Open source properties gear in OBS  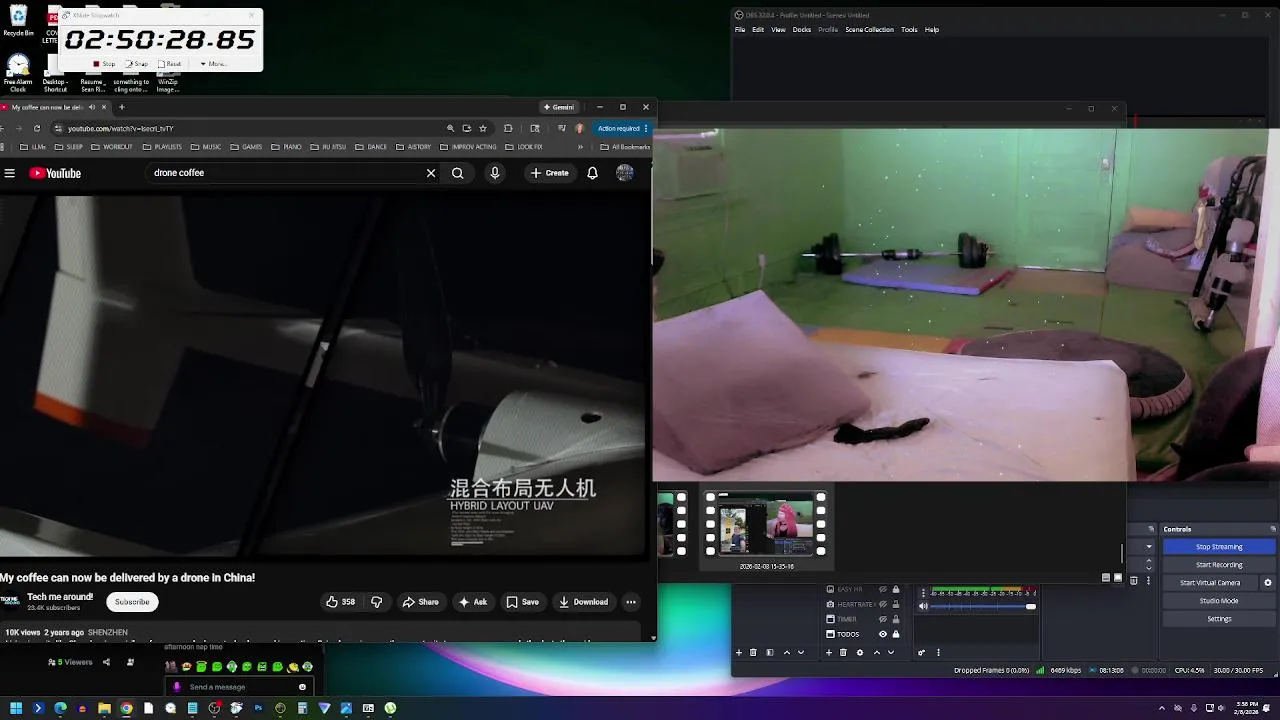coord(859,653)
